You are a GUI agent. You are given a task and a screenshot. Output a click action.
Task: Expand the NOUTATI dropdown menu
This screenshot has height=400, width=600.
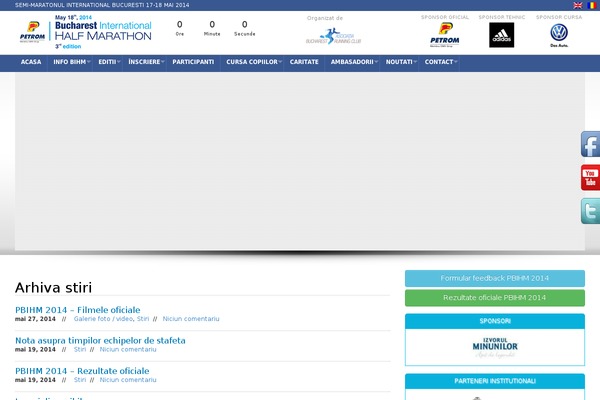tap(399, 62)
